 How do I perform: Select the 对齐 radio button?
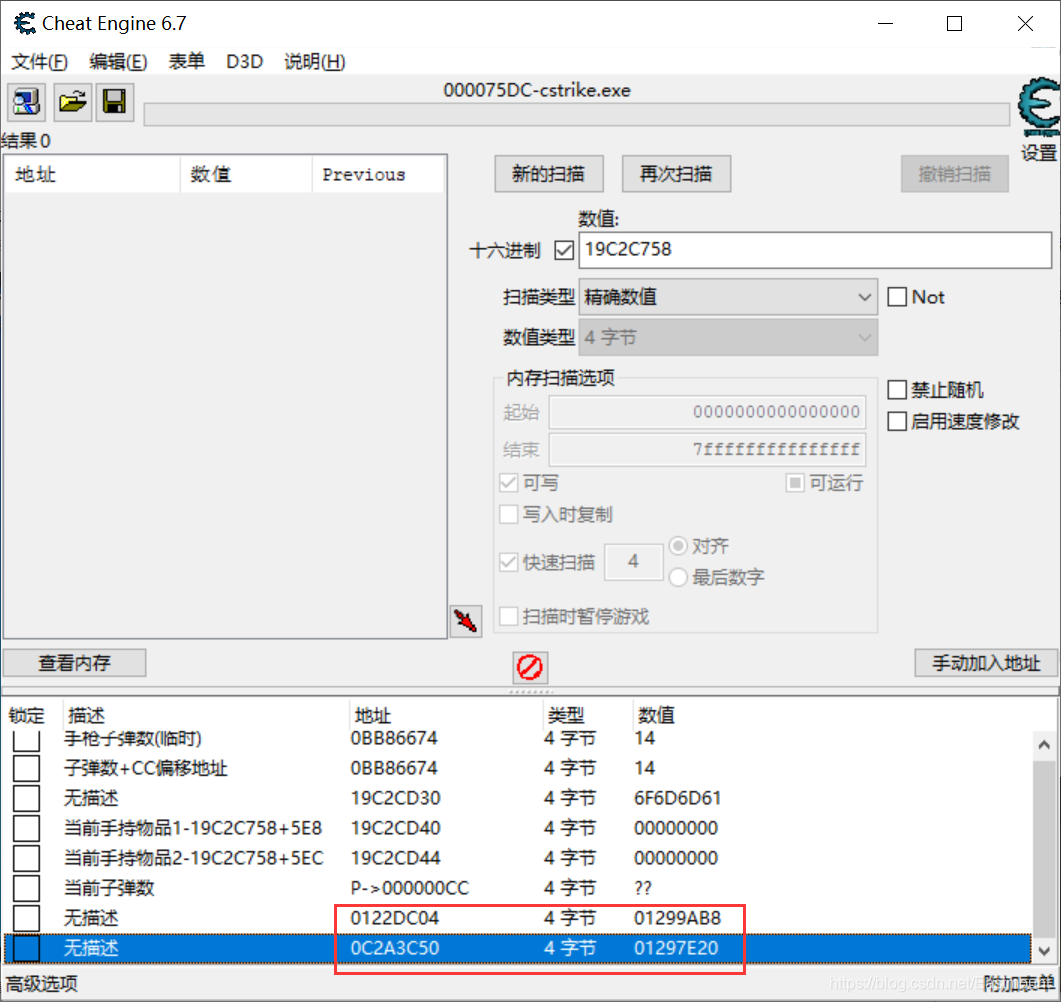click(x=678, y=545)
